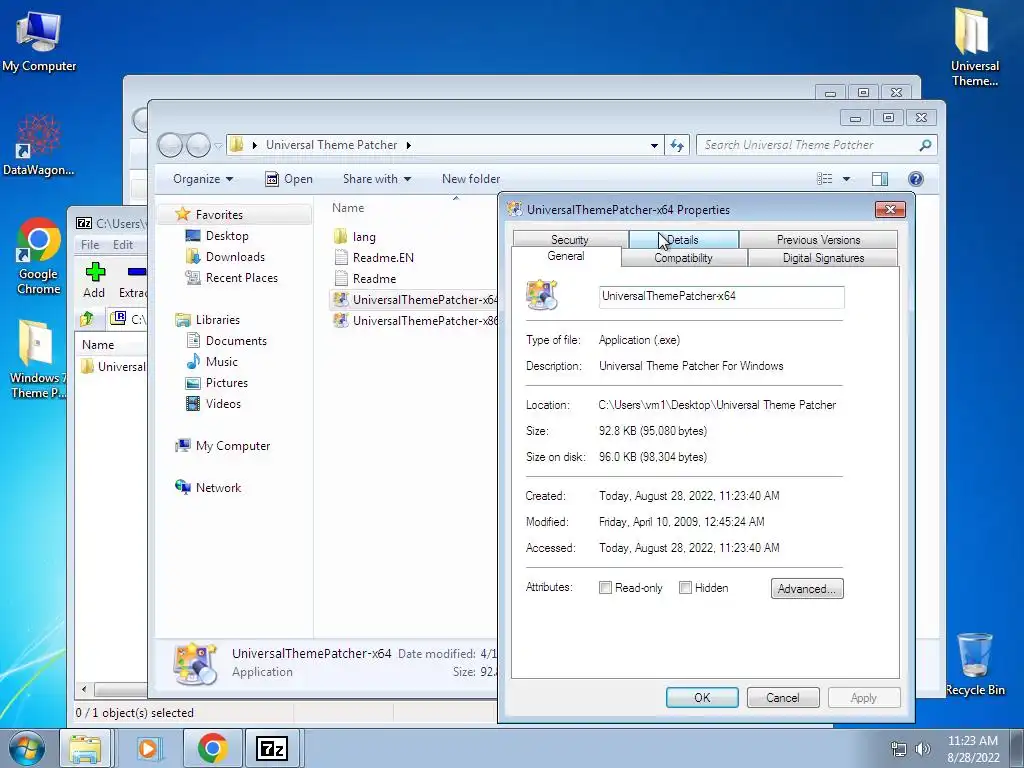The height and width of the screenshot is (768, 1024).
Task: Click the volume speaker icon in the tray
Action: click(923, 749)
